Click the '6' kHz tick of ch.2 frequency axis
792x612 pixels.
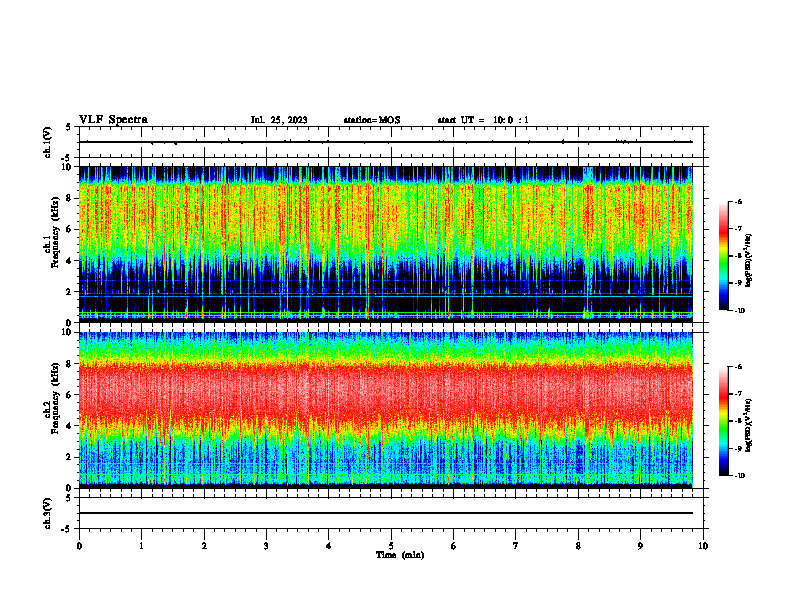70,395
